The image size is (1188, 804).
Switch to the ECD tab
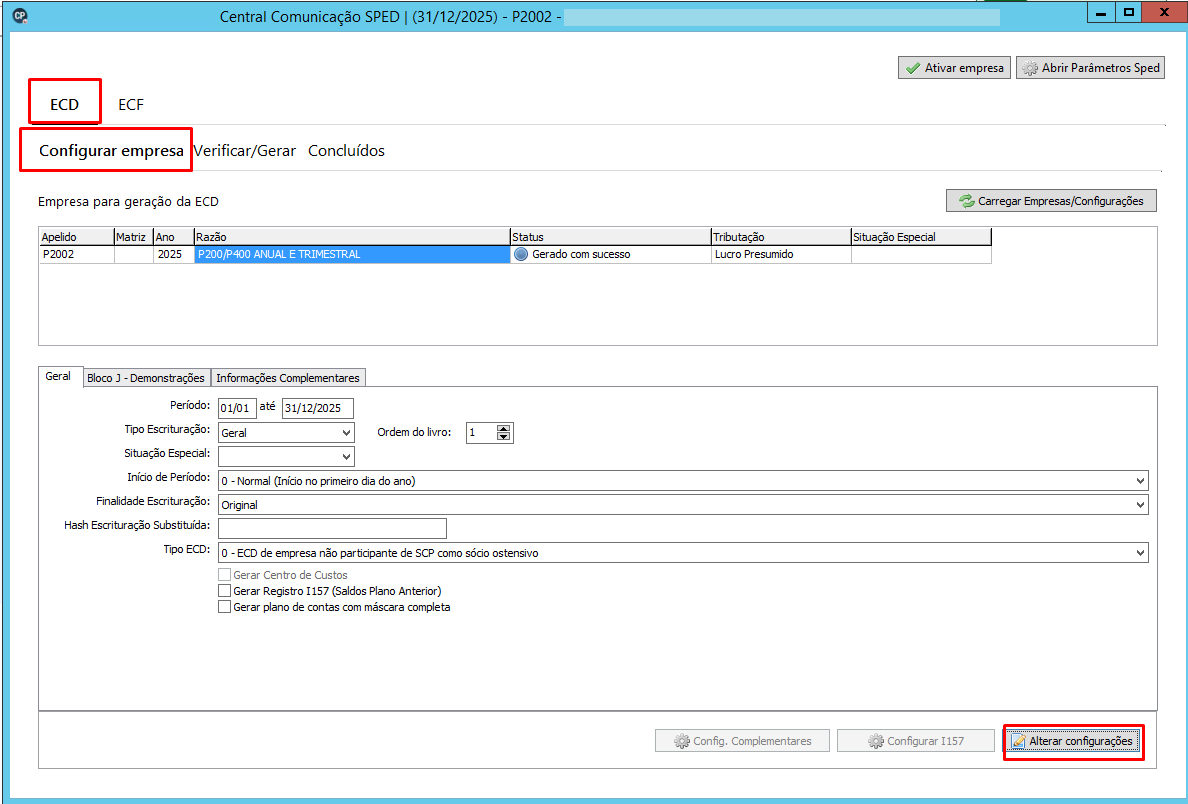click(64, 105)
